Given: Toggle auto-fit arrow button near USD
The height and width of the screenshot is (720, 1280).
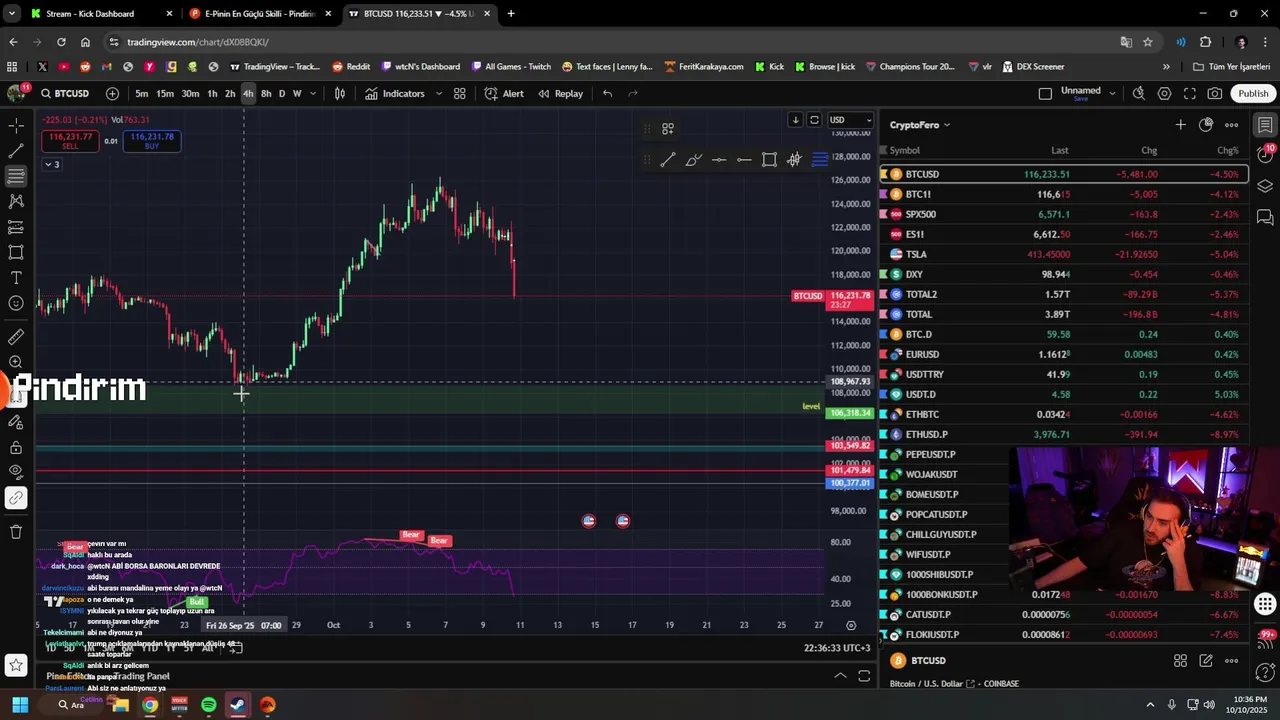Looking at the screenshot, I should point(795,120).
